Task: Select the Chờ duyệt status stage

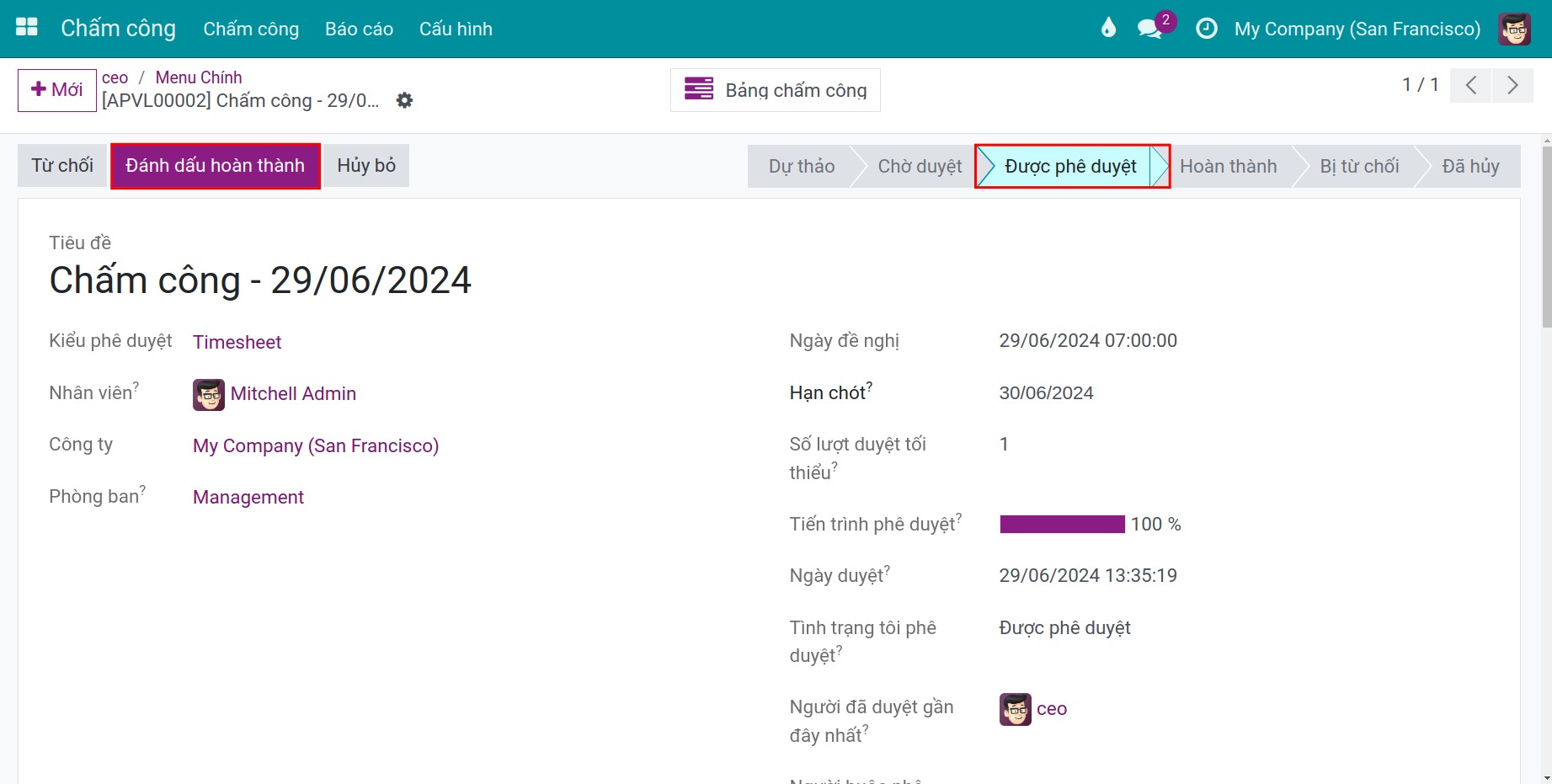Action: click(x=920, y=166)
